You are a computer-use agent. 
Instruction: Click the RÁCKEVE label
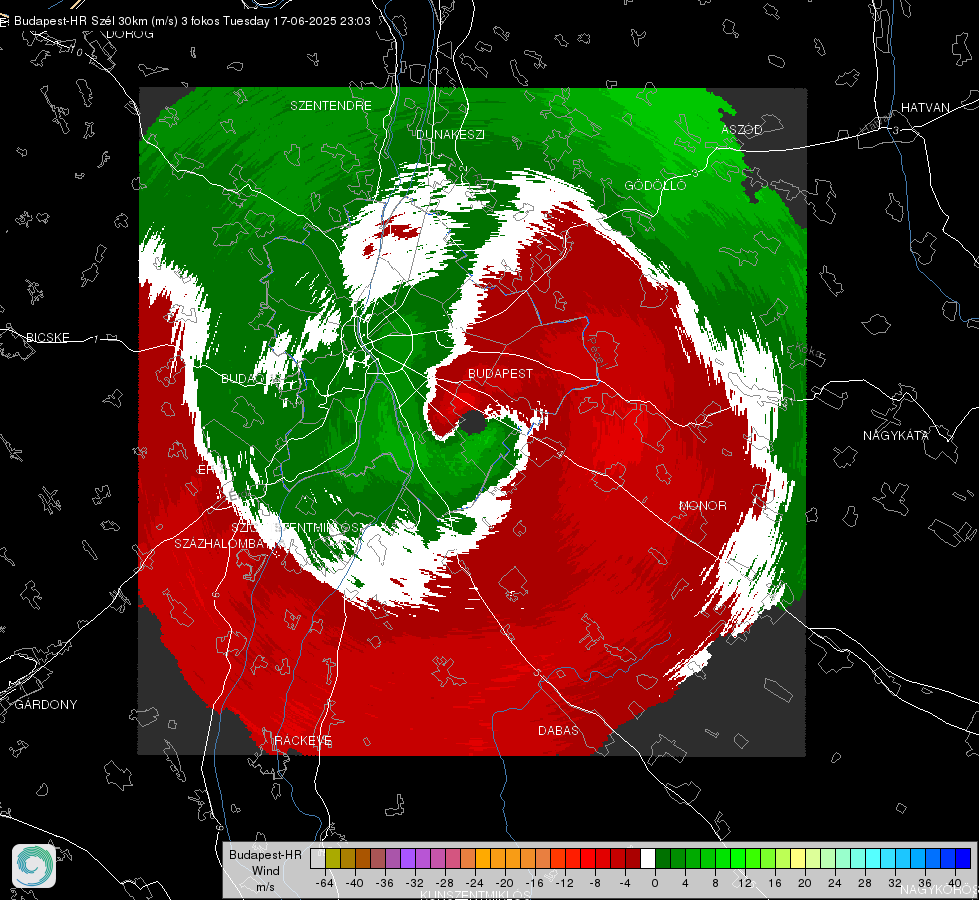pos(303,741)
